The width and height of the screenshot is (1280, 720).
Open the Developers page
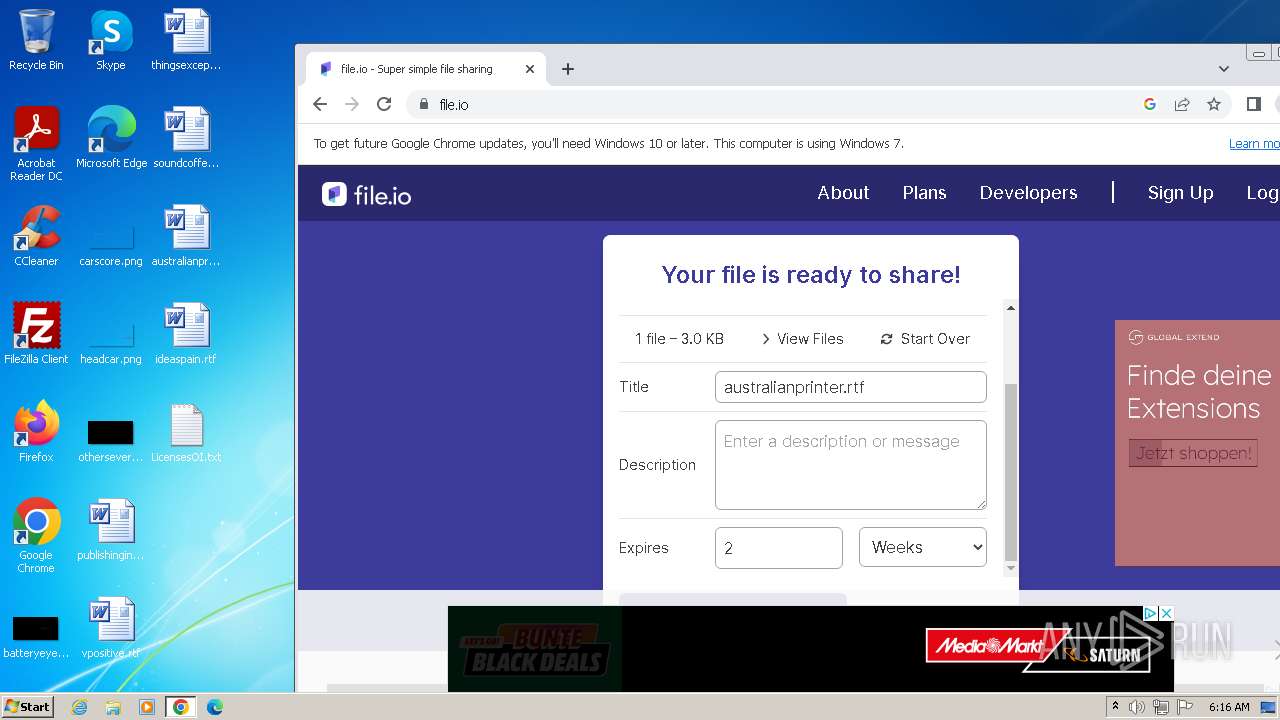click(1028, 193)
